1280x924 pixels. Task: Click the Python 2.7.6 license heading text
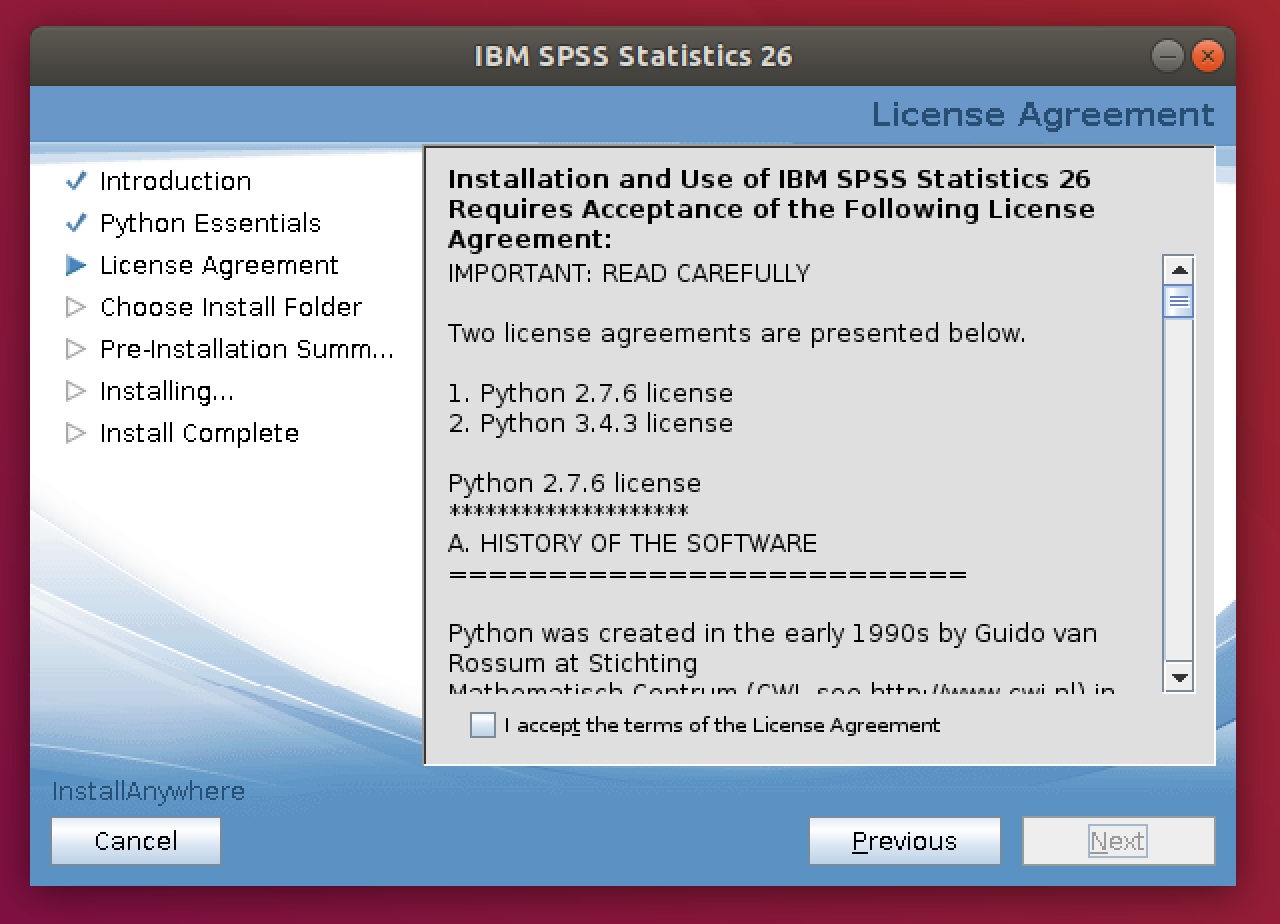pyautogui.click(x=574, y=483)
